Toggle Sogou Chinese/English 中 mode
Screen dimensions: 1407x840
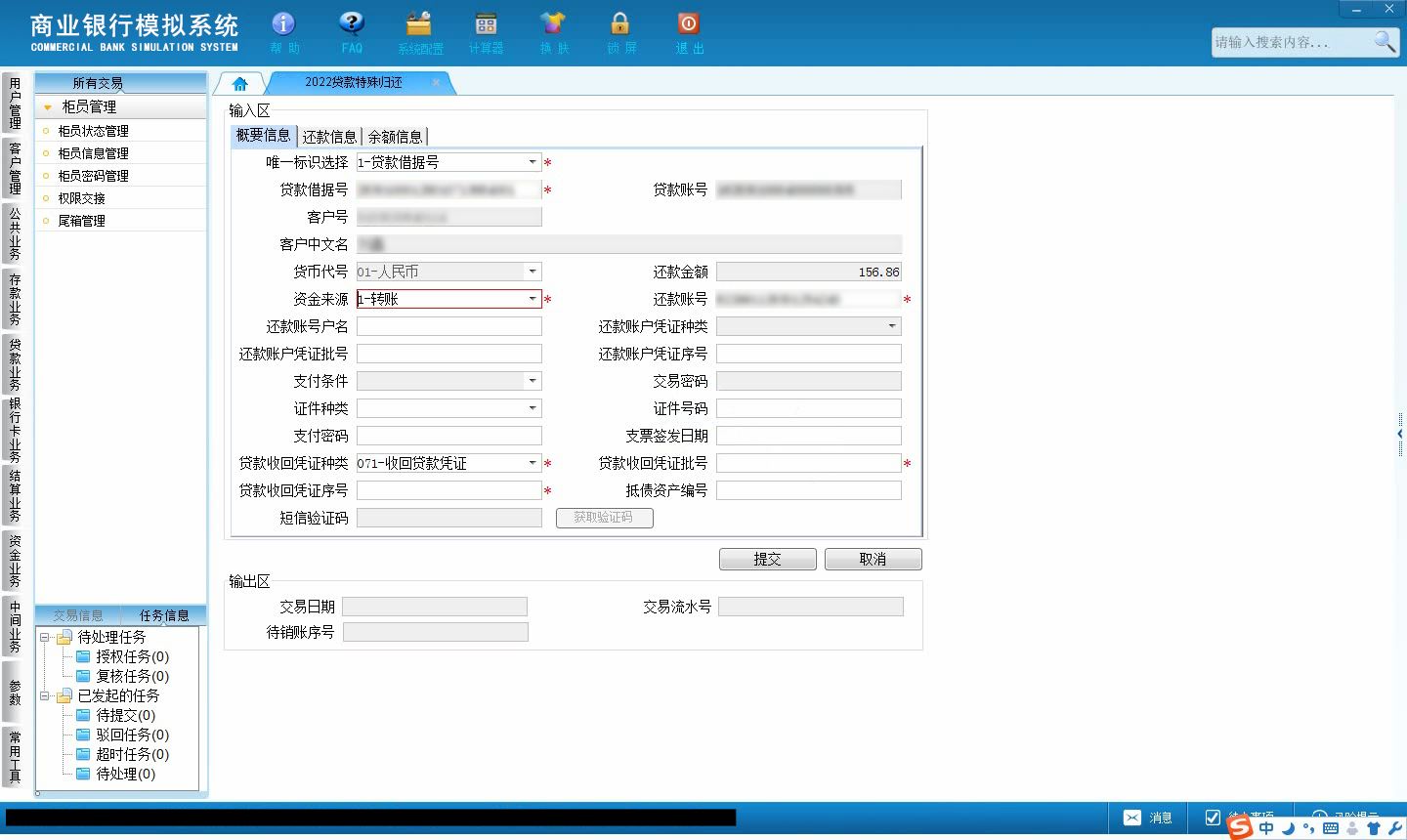[x=1266, y=827]
